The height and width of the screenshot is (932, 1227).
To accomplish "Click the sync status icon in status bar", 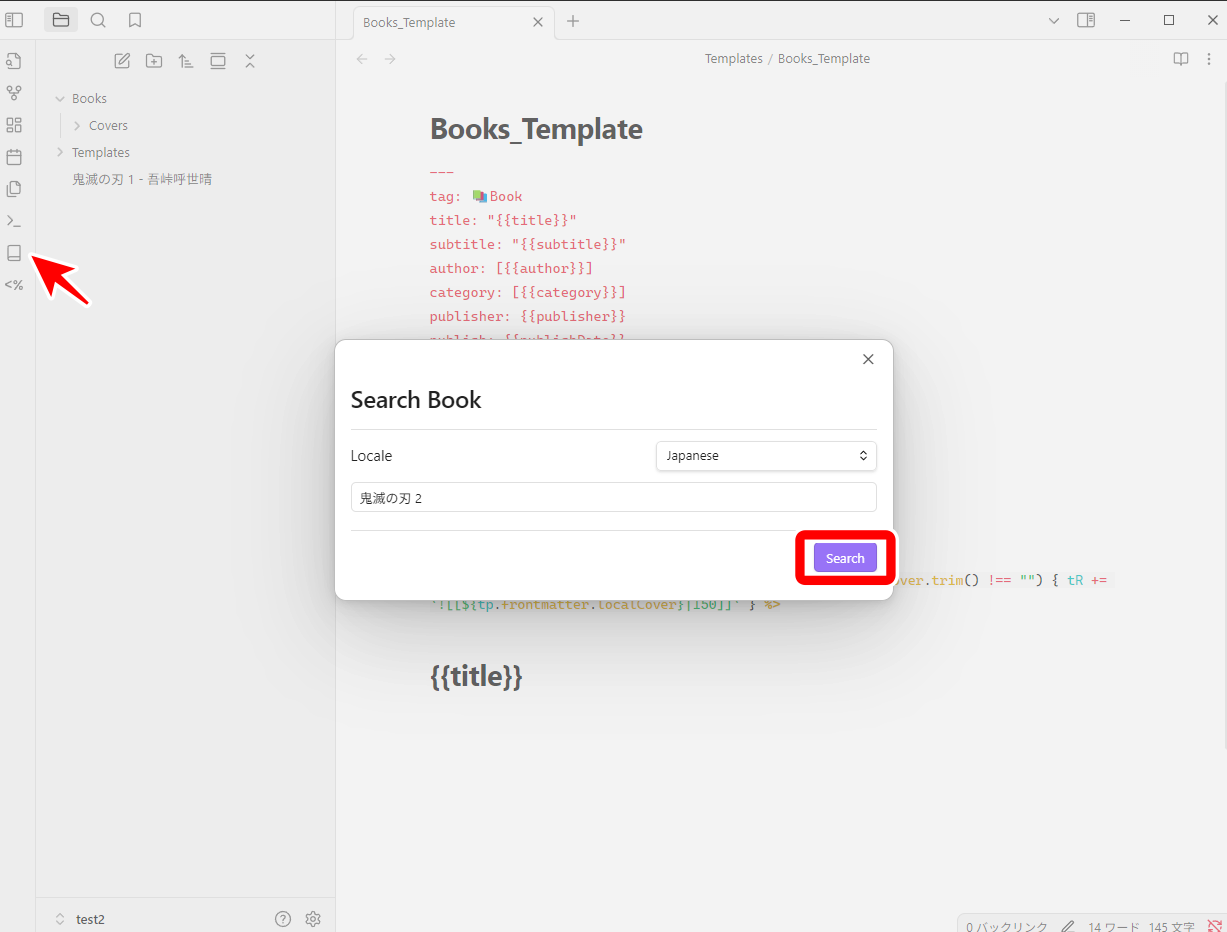I will coord(1215,927).
